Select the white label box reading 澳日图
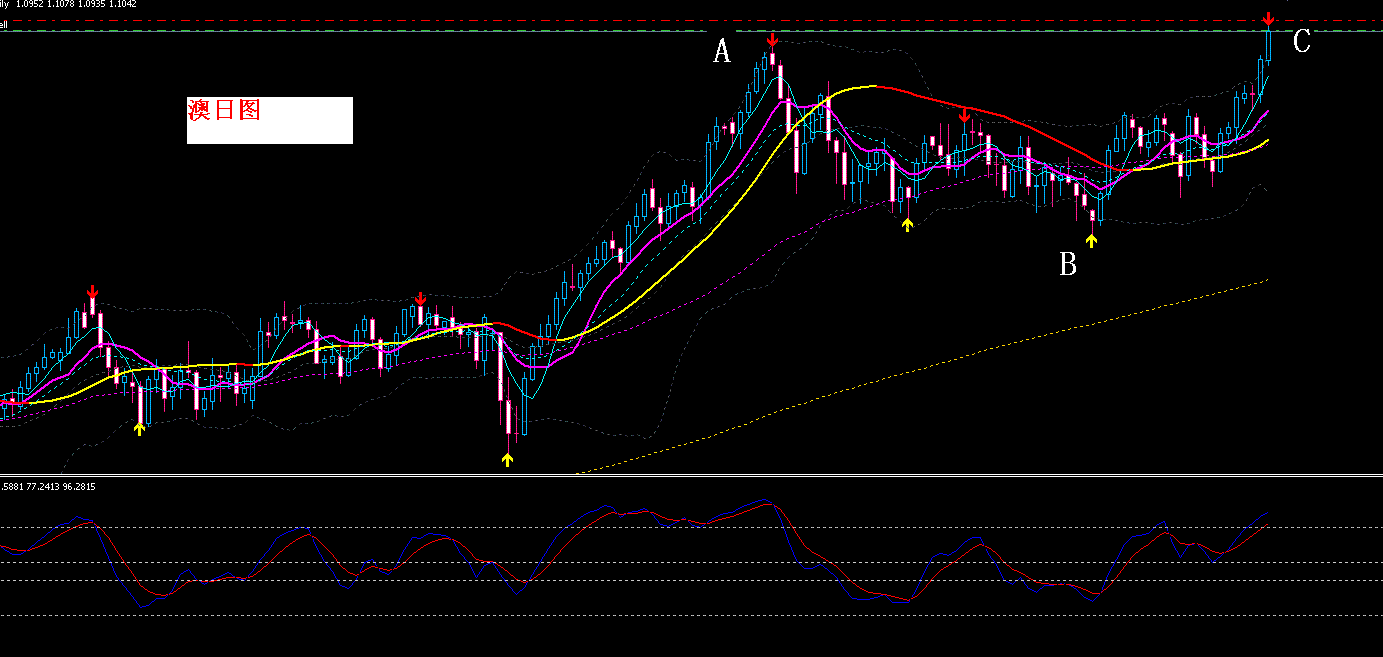 click(270, 120)
